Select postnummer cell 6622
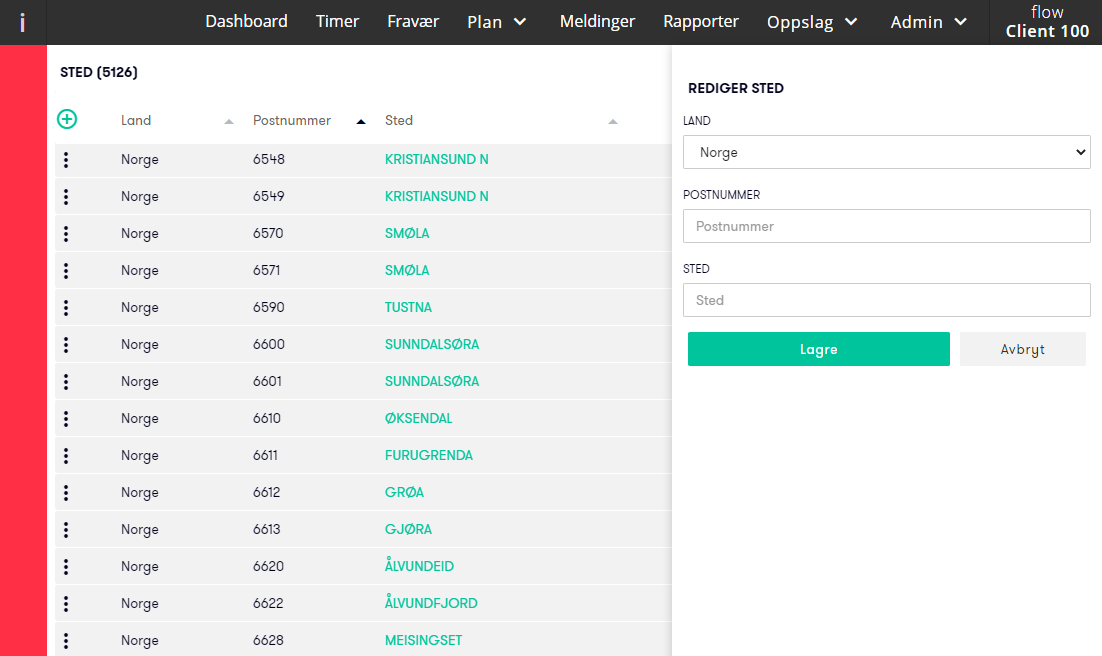 pos(268,603)
